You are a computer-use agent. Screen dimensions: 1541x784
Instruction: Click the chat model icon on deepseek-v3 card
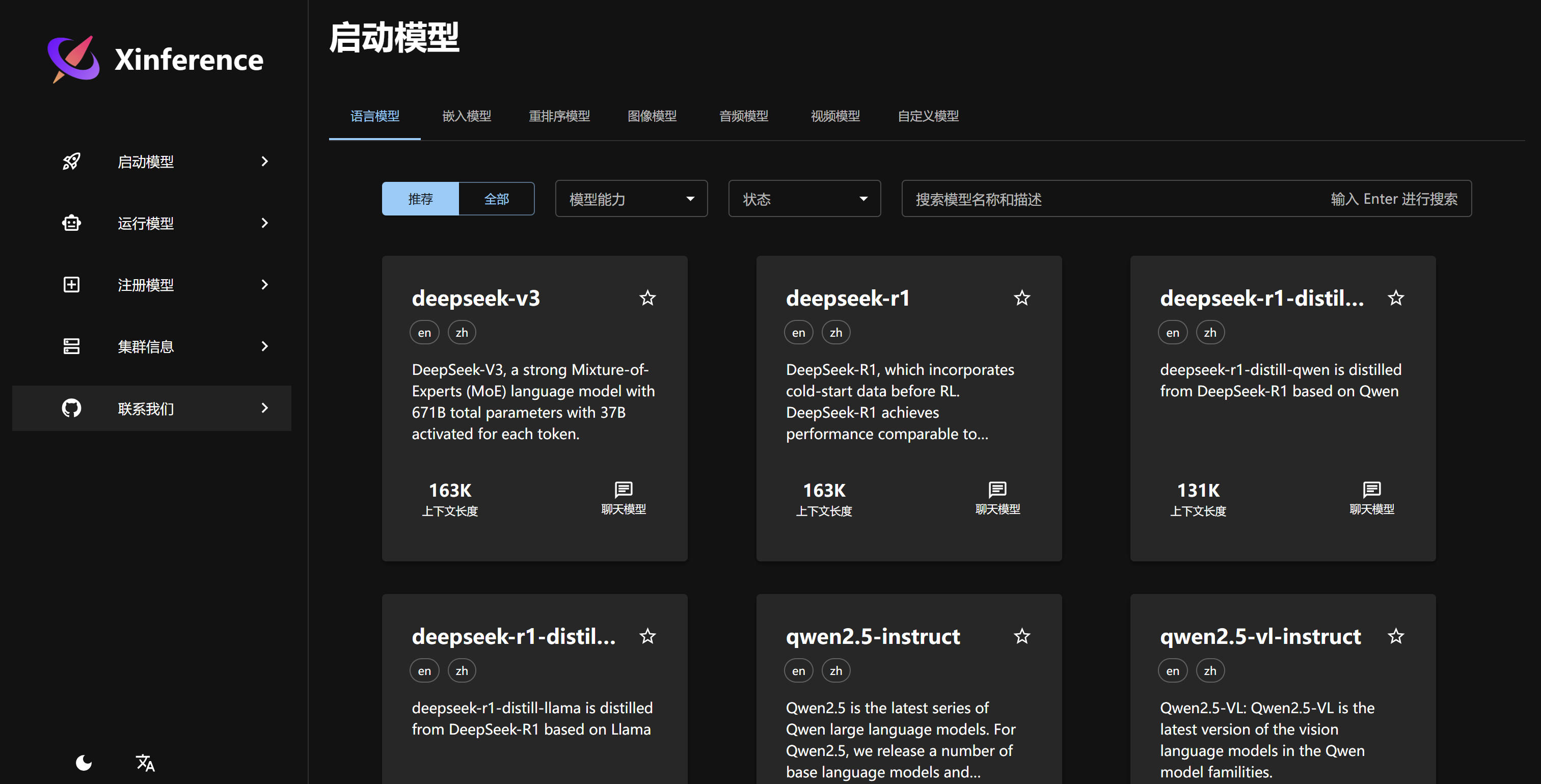pyautogui.click(x=624, y=490)
